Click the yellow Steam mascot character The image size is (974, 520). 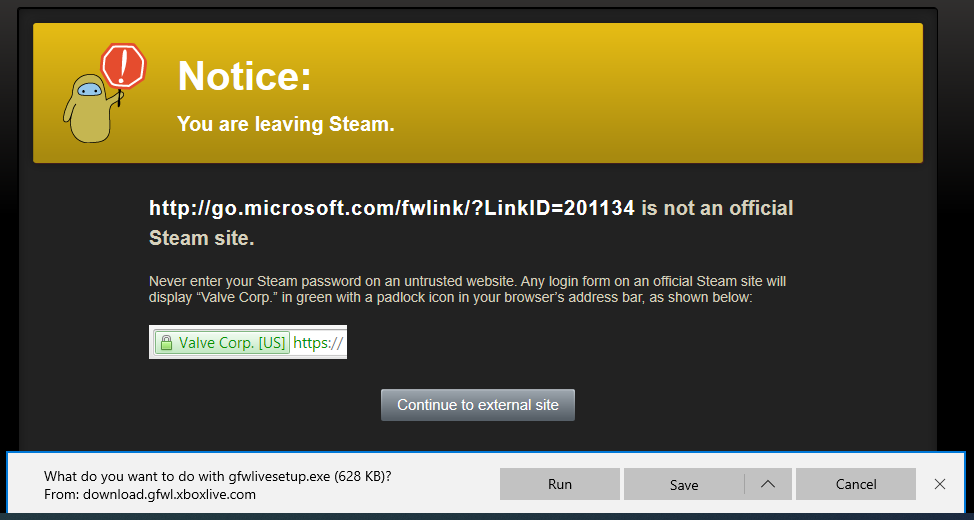[86, 111]
